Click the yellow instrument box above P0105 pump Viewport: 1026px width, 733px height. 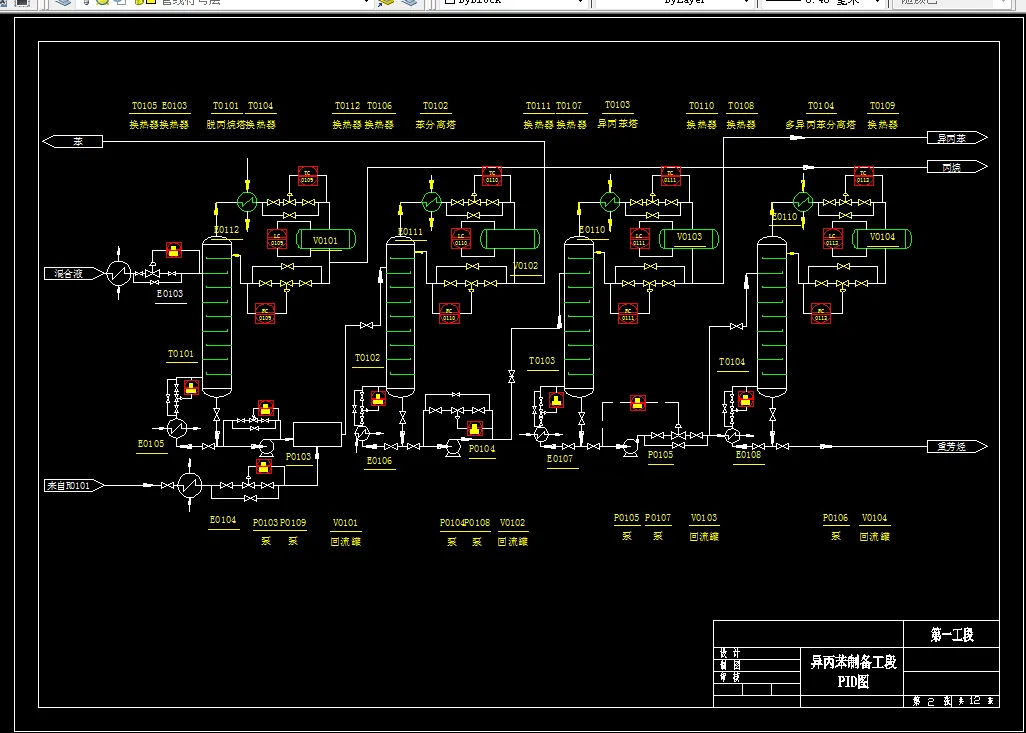coord(637,402)
